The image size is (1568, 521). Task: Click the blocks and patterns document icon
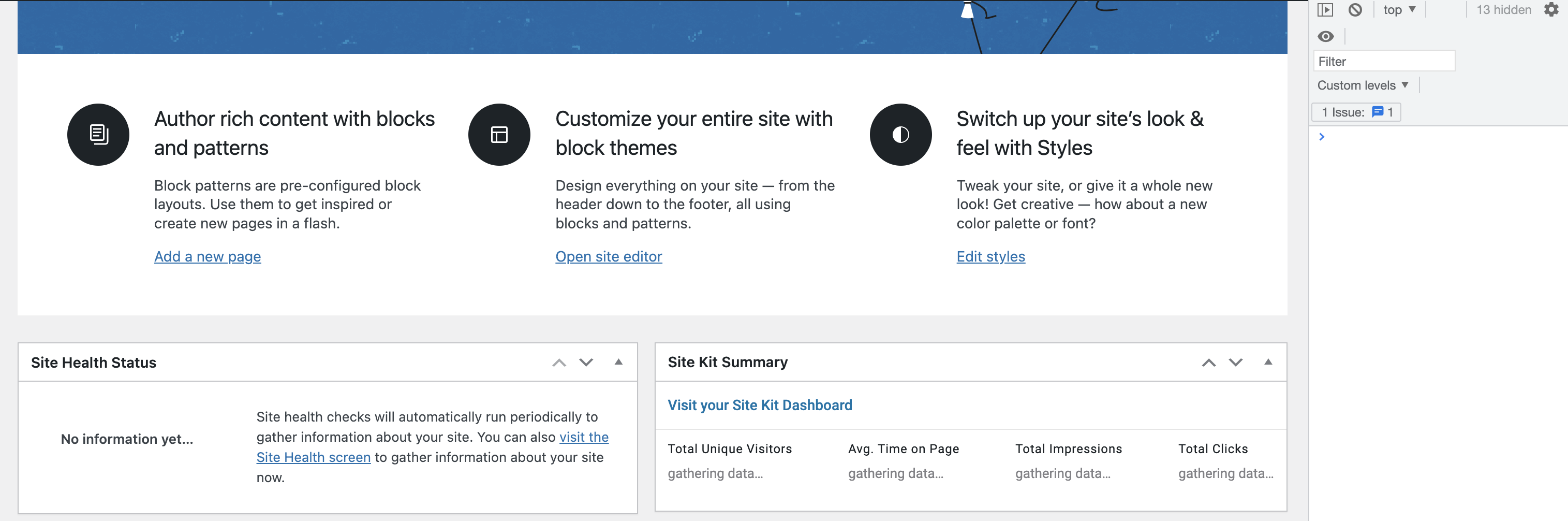tap(97, 134)
